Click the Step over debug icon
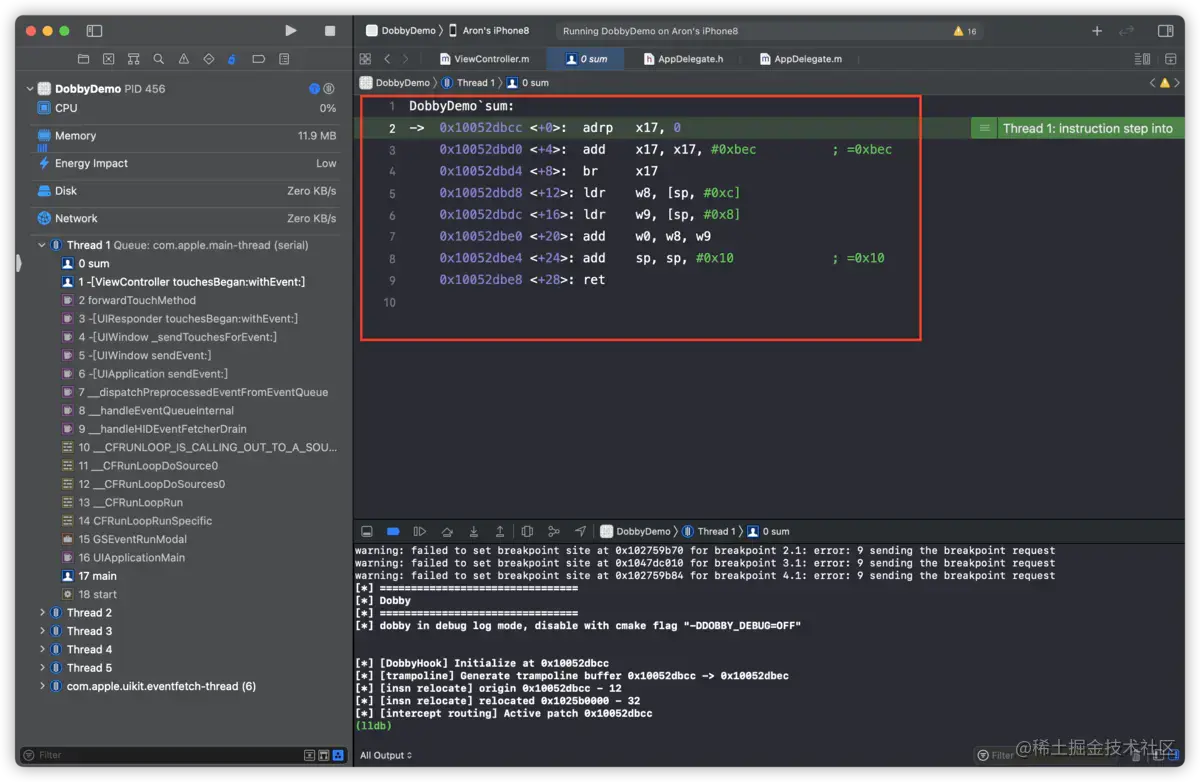 click(447, 531)
